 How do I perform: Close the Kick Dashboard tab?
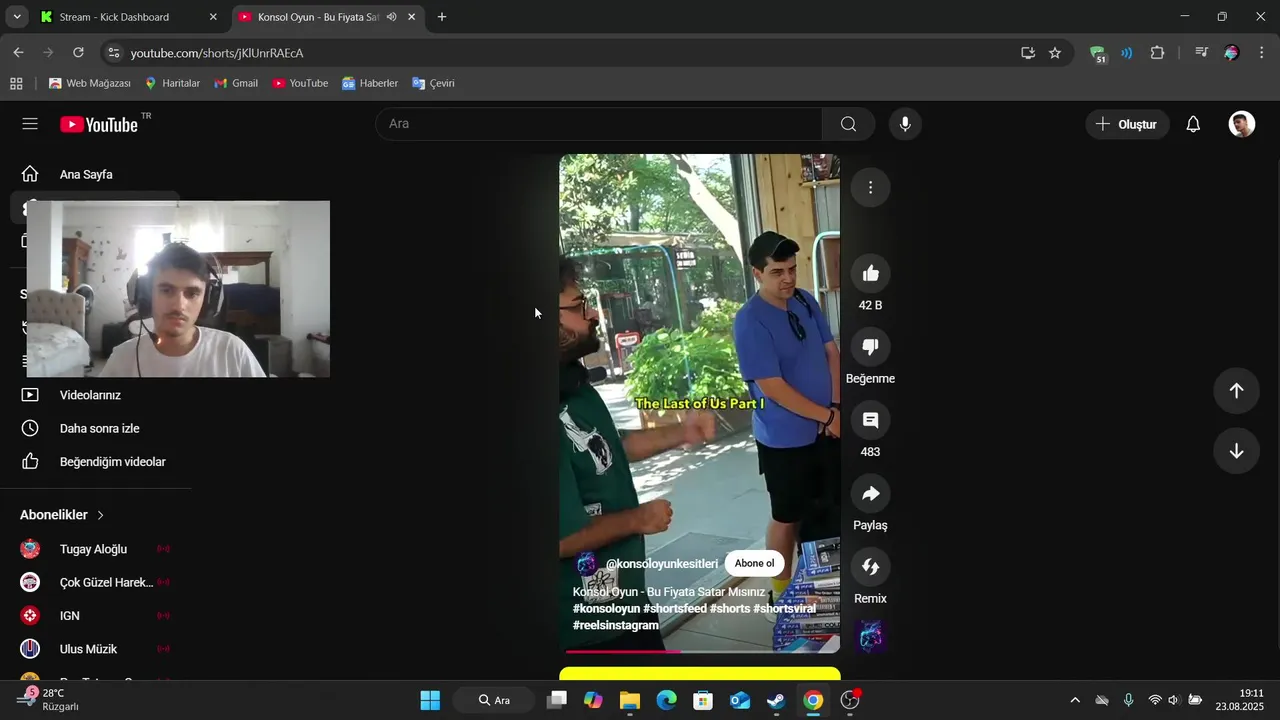pyautogui.click(x=213, y=17)
